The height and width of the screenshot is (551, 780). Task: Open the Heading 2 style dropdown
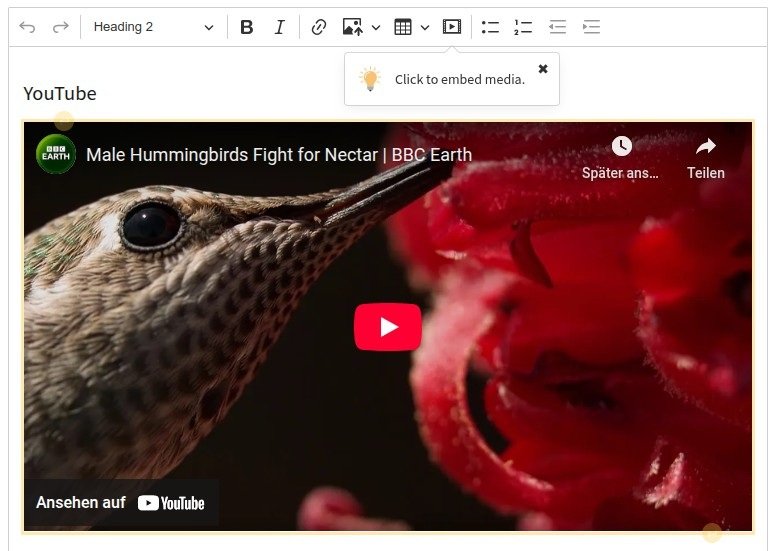click(153, 27)
